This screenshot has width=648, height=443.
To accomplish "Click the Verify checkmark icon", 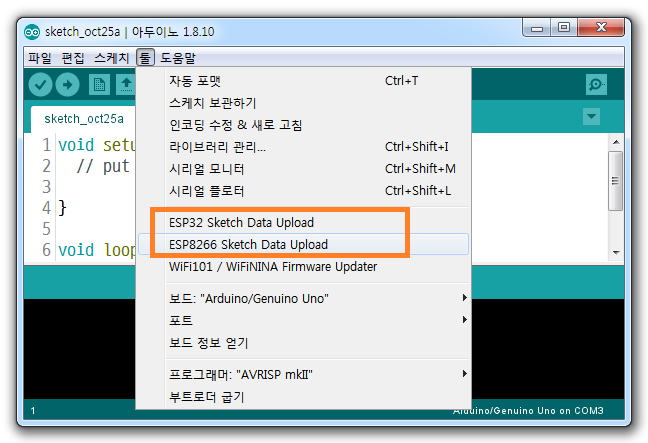I will (x=40, y=85).
